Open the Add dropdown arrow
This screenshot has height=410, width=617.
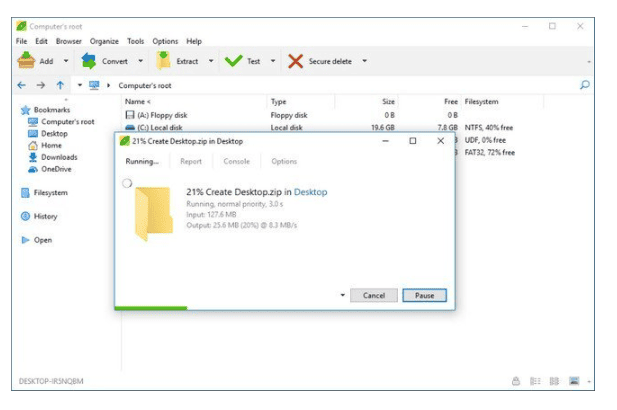[66, 61]
